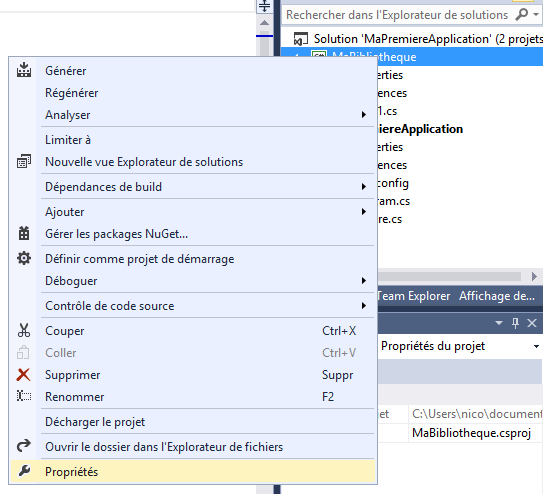This screenshot has height=494, width=543.
Task: Click the Générer build icon
Action: pos(24,70)
